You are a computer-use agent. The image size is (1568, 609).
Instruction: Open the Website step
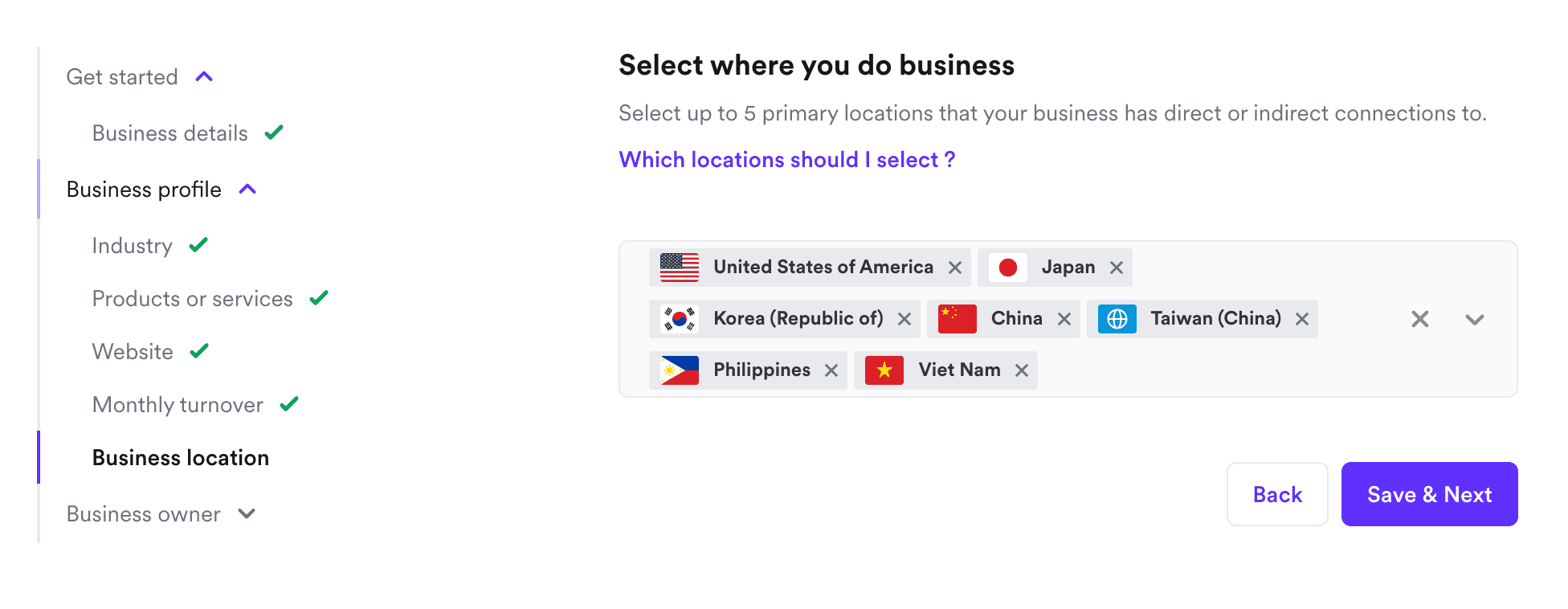(x=133, y=352)
